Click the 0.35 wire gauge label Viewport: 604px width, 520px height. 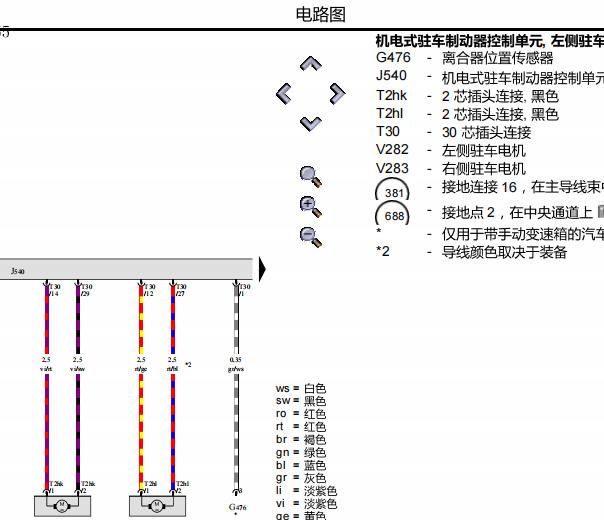coord(235,360)
